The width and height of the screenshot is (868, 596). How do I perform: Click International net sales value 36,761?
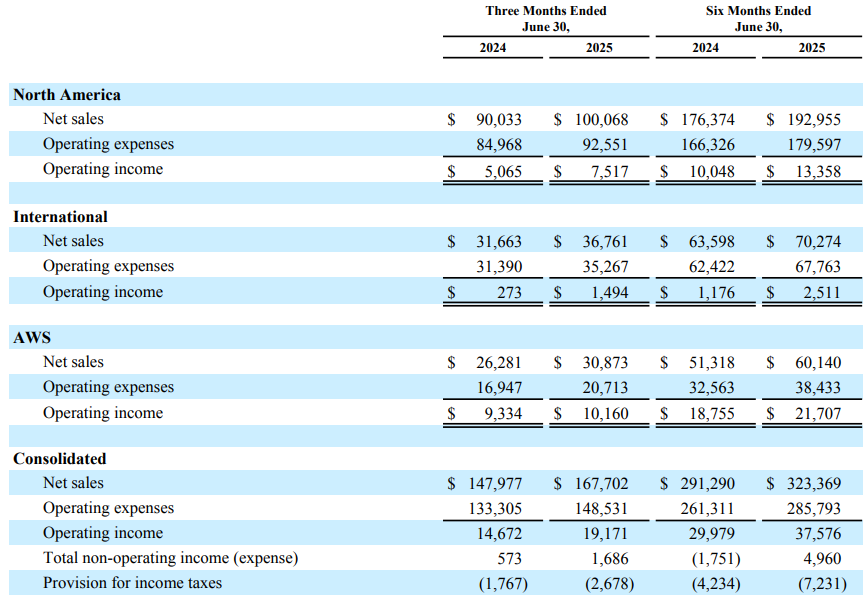605,242
